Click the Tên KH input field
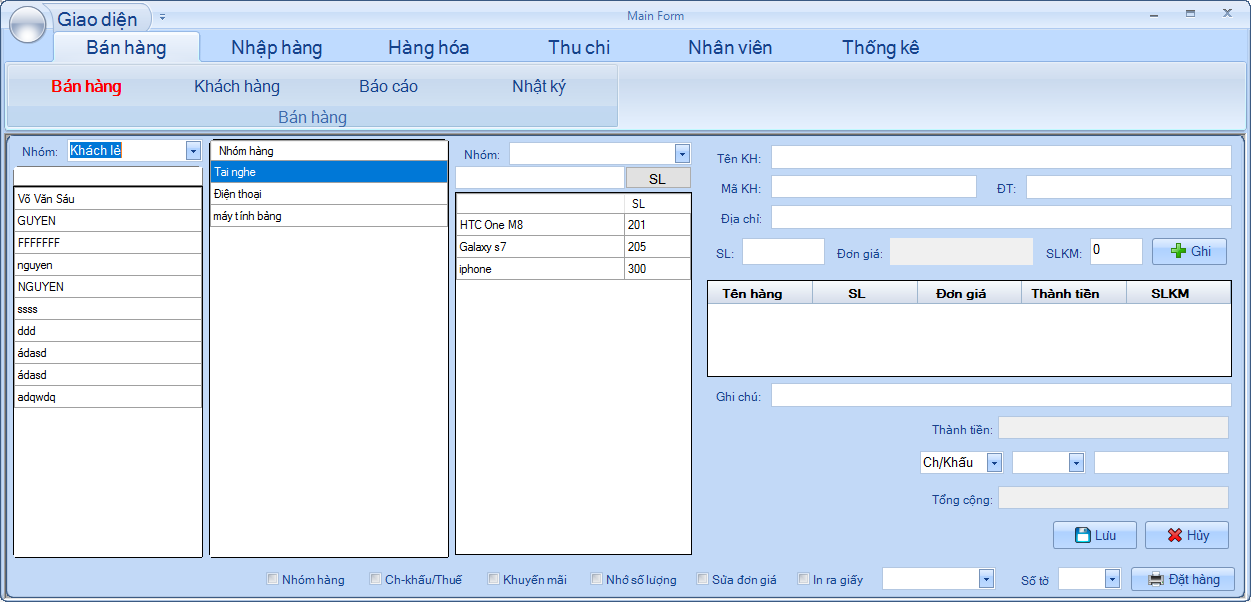The width and height of the screenshot is (1251, 602). click(1001, 157)
